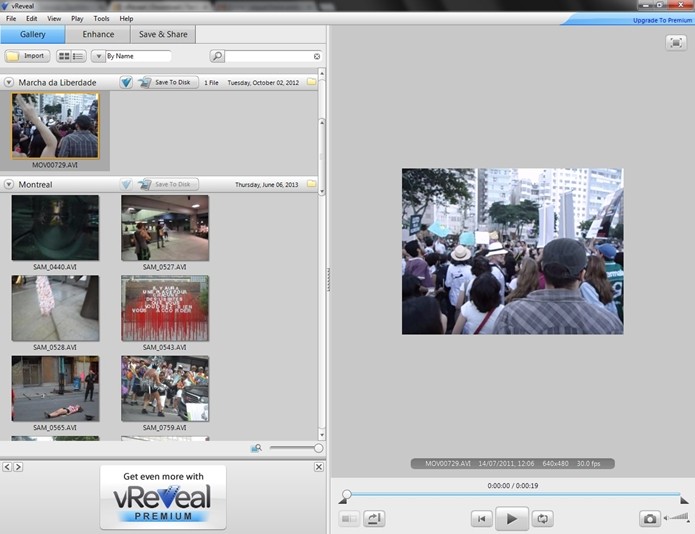This screenshot has height=534, width=695.
Task: Toggle the Montreal group checkmark
Action: [x=126, y=184]
